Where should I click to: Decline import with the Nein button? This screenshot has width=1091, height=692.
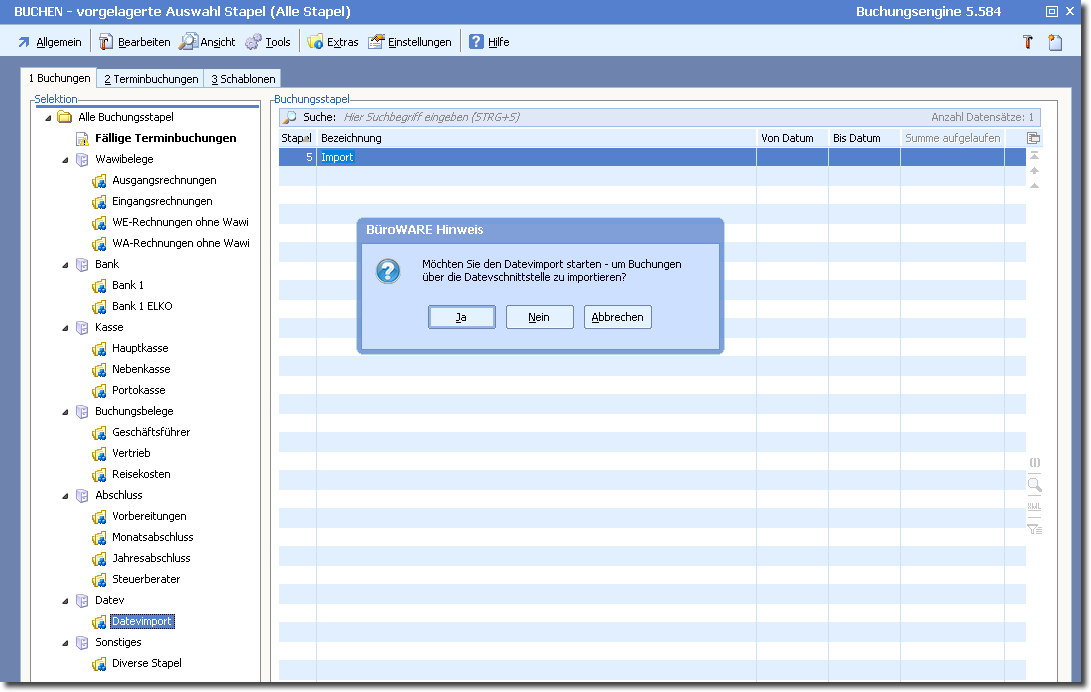(539, 317)
